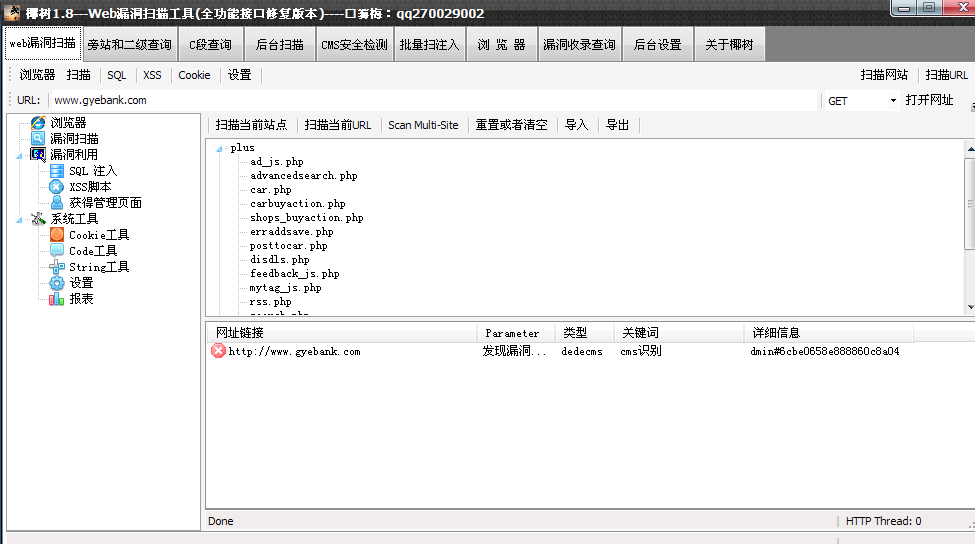This screenshot has width=975, height=544.
Task: Click the SQL 注入 database icon
Action: click(x=57, y=170)
